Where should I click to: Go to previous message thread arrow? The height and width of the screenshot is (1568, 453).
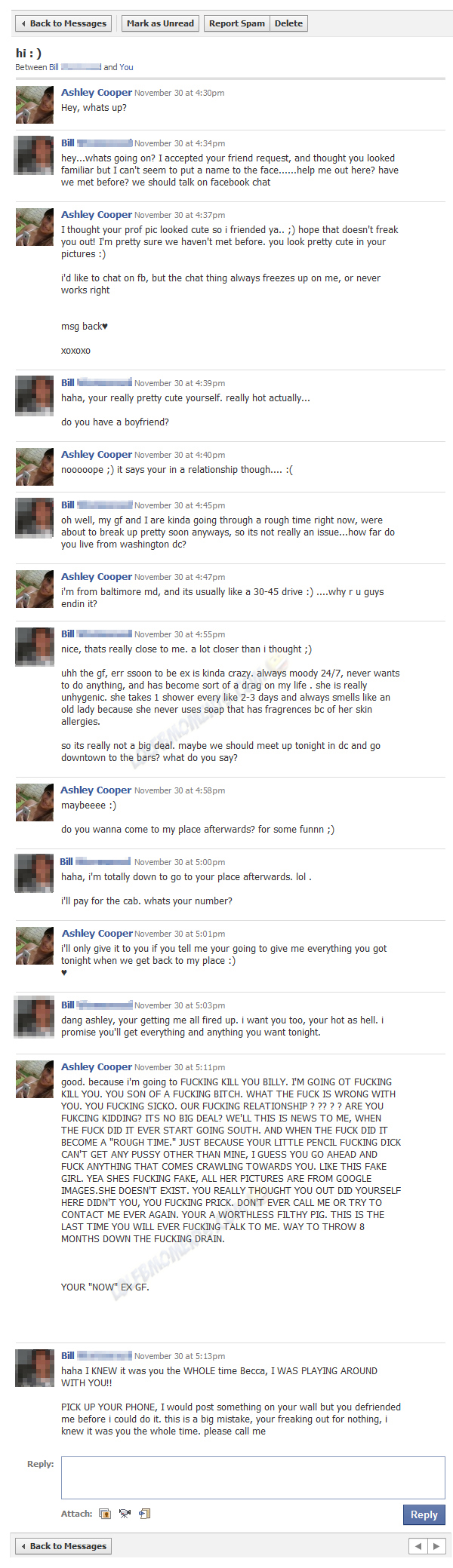418,1546
